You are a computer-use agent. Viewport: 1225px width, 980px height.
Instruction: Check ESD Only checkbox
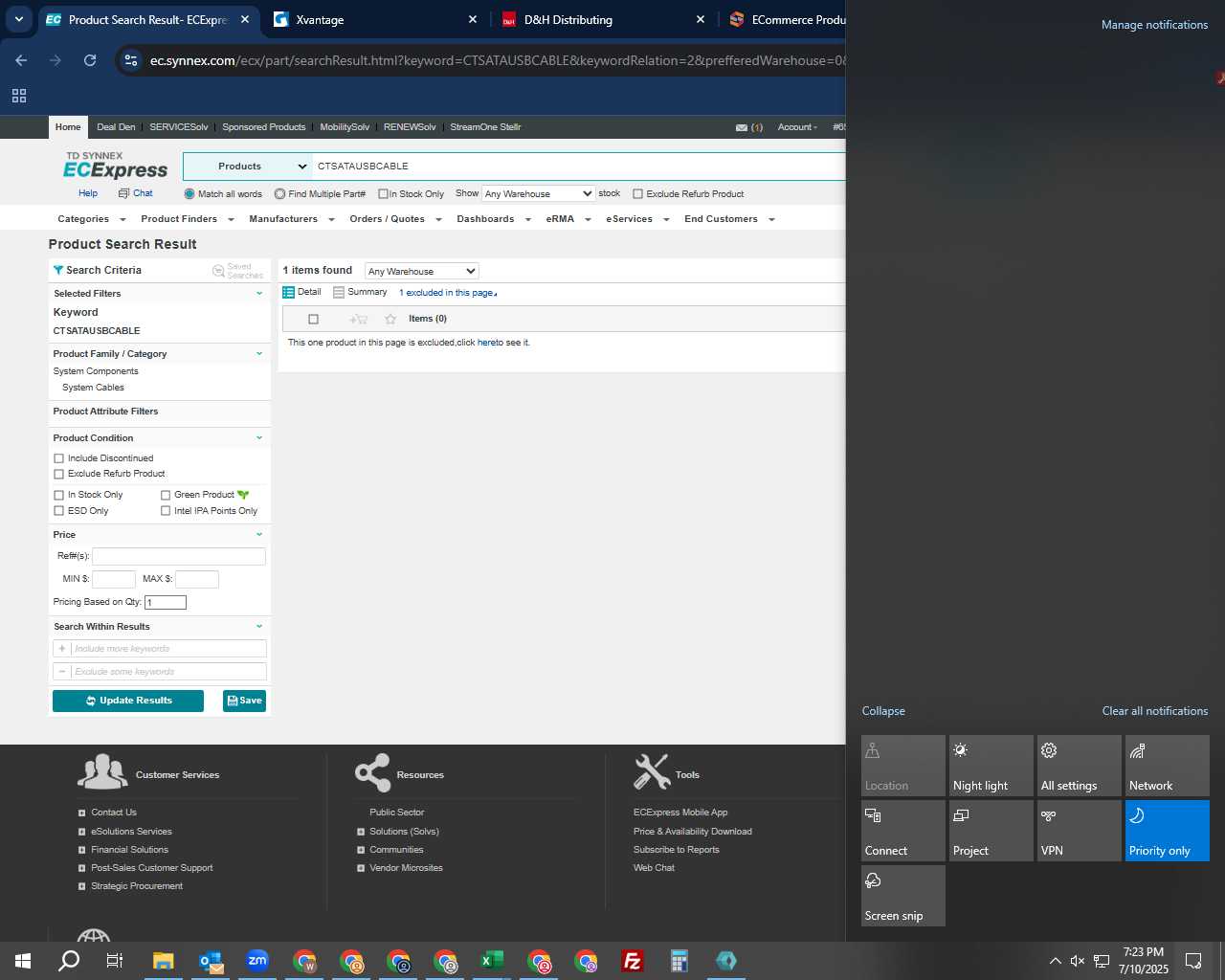click(x=58, y=511)
